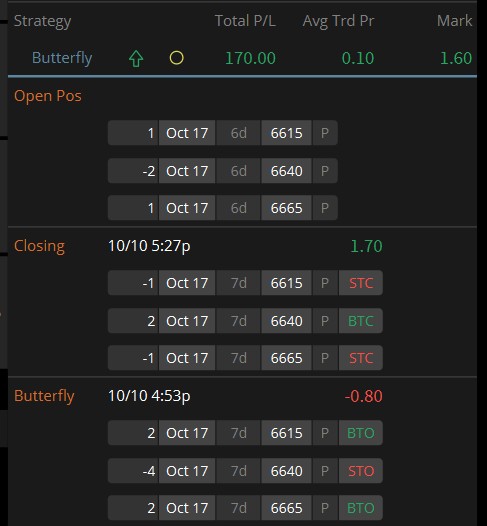
Task: Select open position leg with 6640 strike
Action: pyautogui.click(x=222, y=171)
